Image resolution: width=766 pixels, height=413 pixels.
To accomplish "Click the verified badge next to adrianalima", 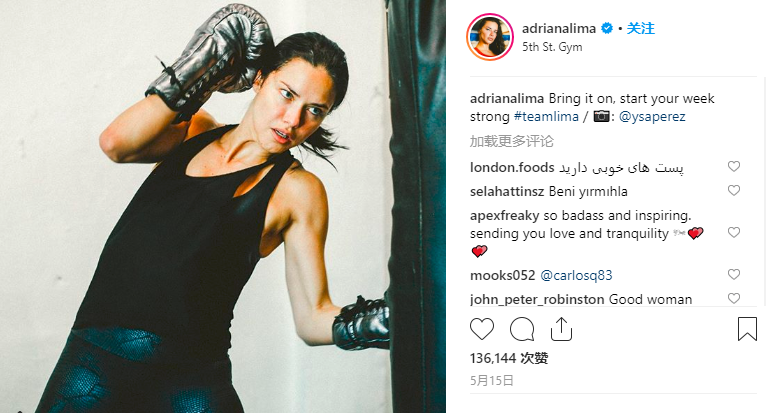I will tap(607, 28).
